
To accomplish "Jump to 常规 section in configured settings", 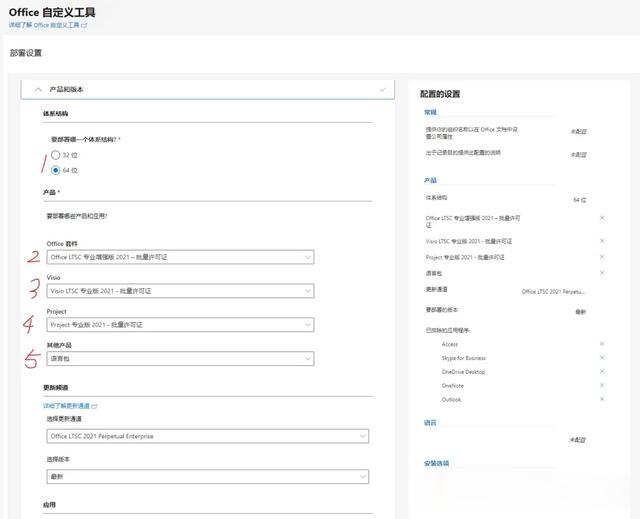I will [x=430, y=112].
